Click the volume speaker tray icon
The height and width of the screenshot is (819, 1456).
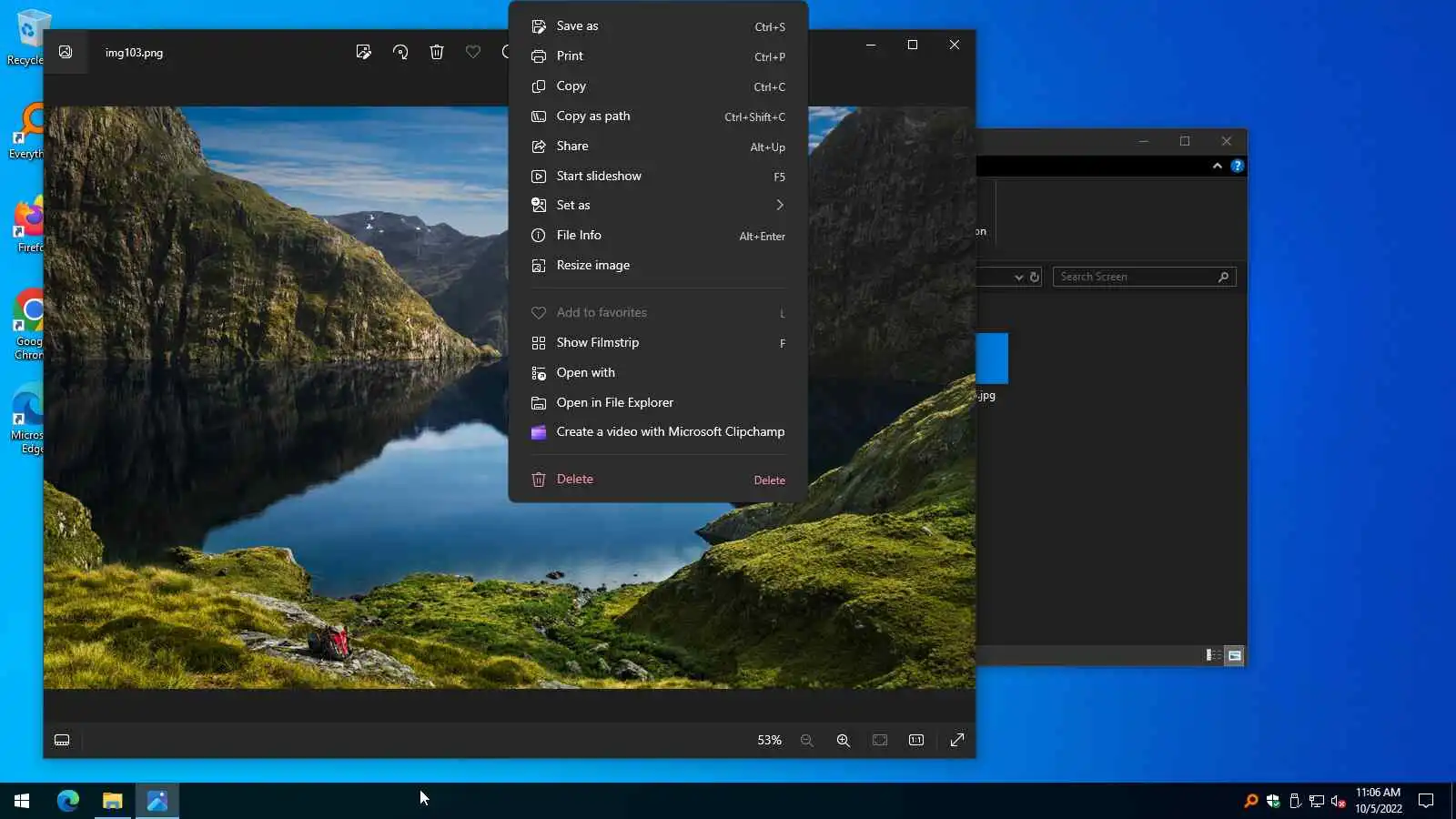coord(1339,801)
